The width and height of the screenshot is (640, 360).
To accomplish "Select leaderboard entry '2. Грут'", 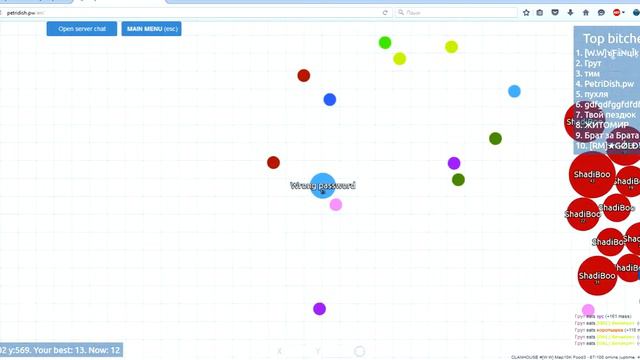I will (x=589, y=63).
